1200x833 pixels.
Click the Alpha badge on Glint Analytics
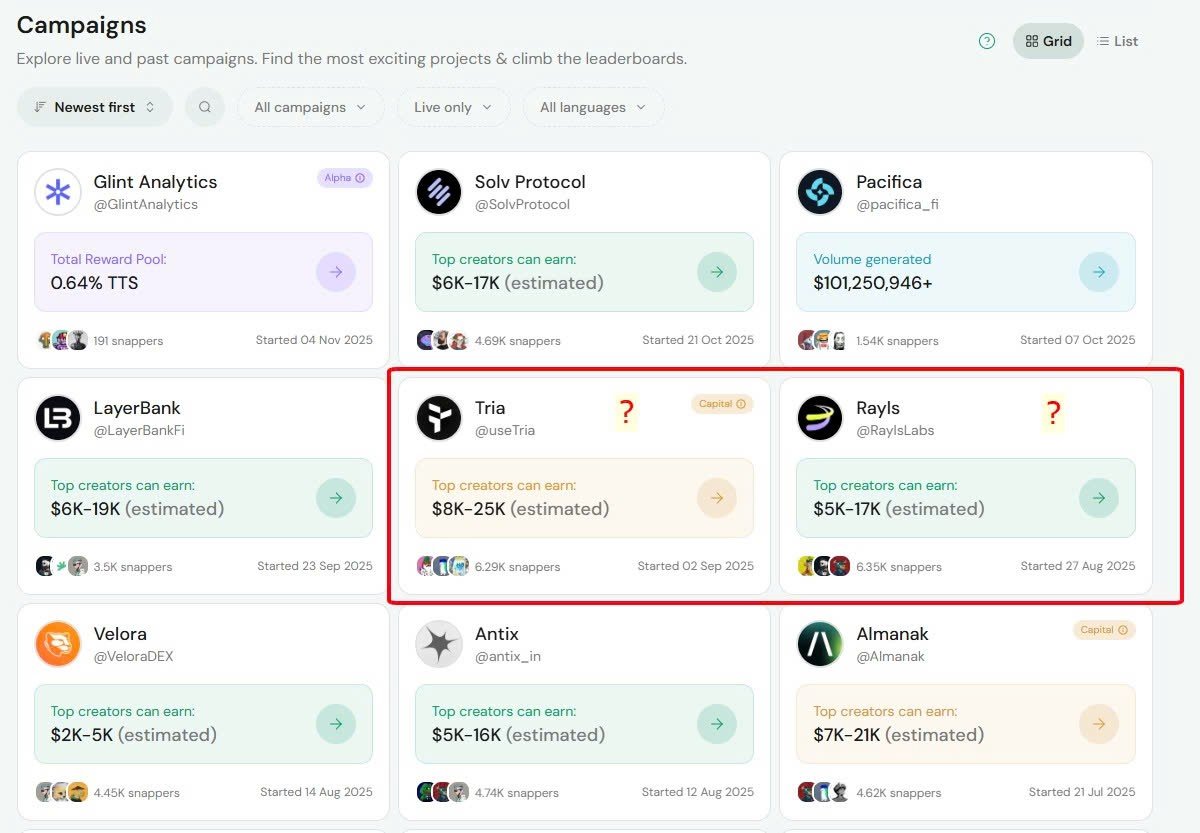[345, 178]
